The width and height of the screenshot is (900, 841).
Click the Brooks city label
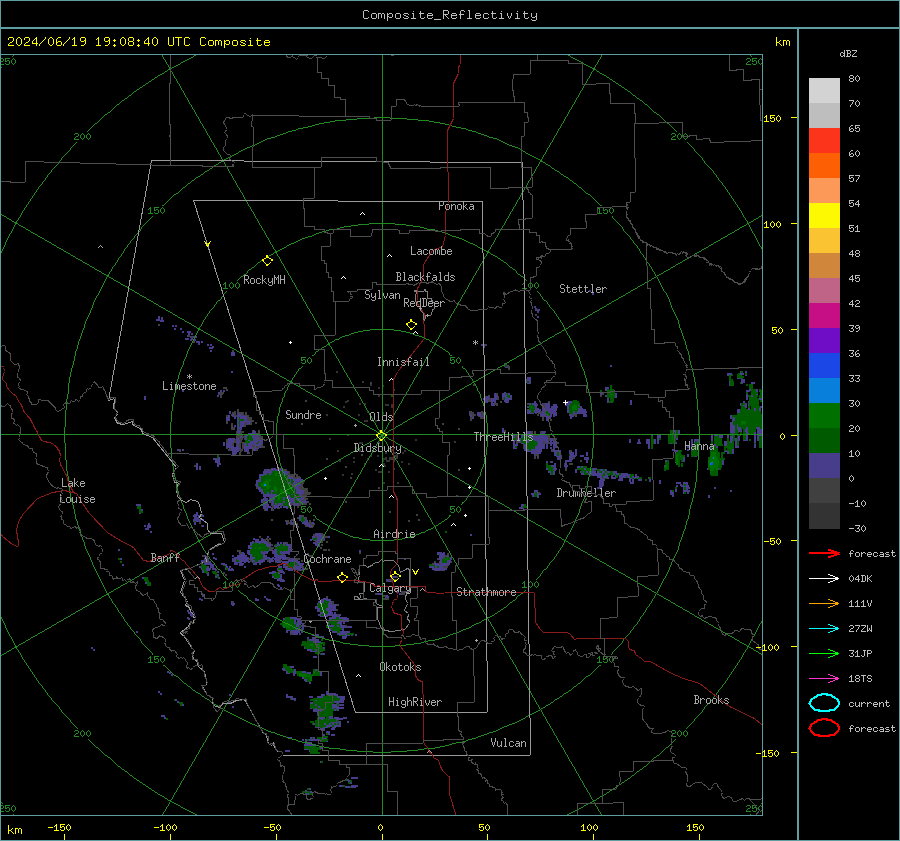[711, 700]
